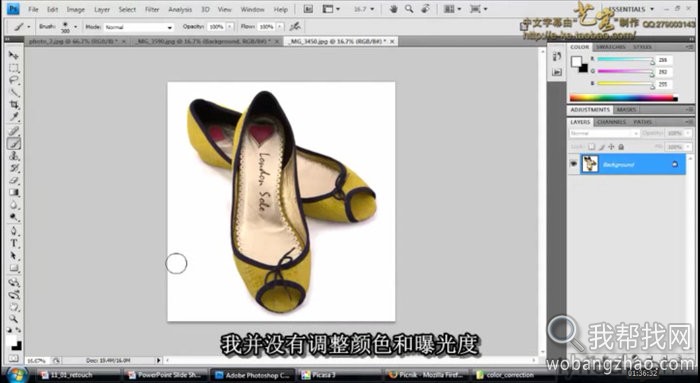700x383 pixels.
Task: Open the File menu
Action: point(33,9)
